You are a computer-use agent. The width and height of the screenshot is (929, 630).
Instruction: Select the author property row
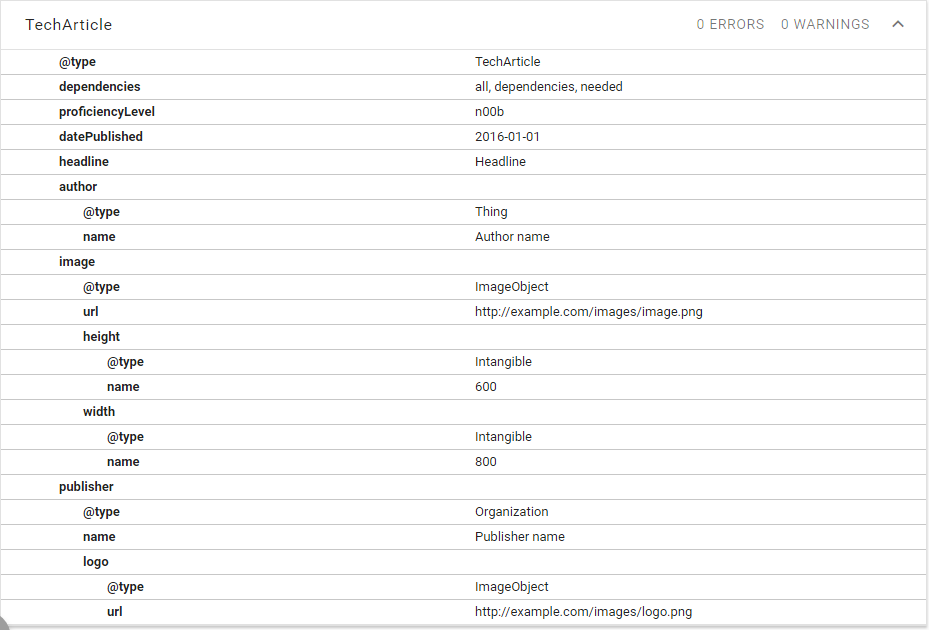click(78, 187)
